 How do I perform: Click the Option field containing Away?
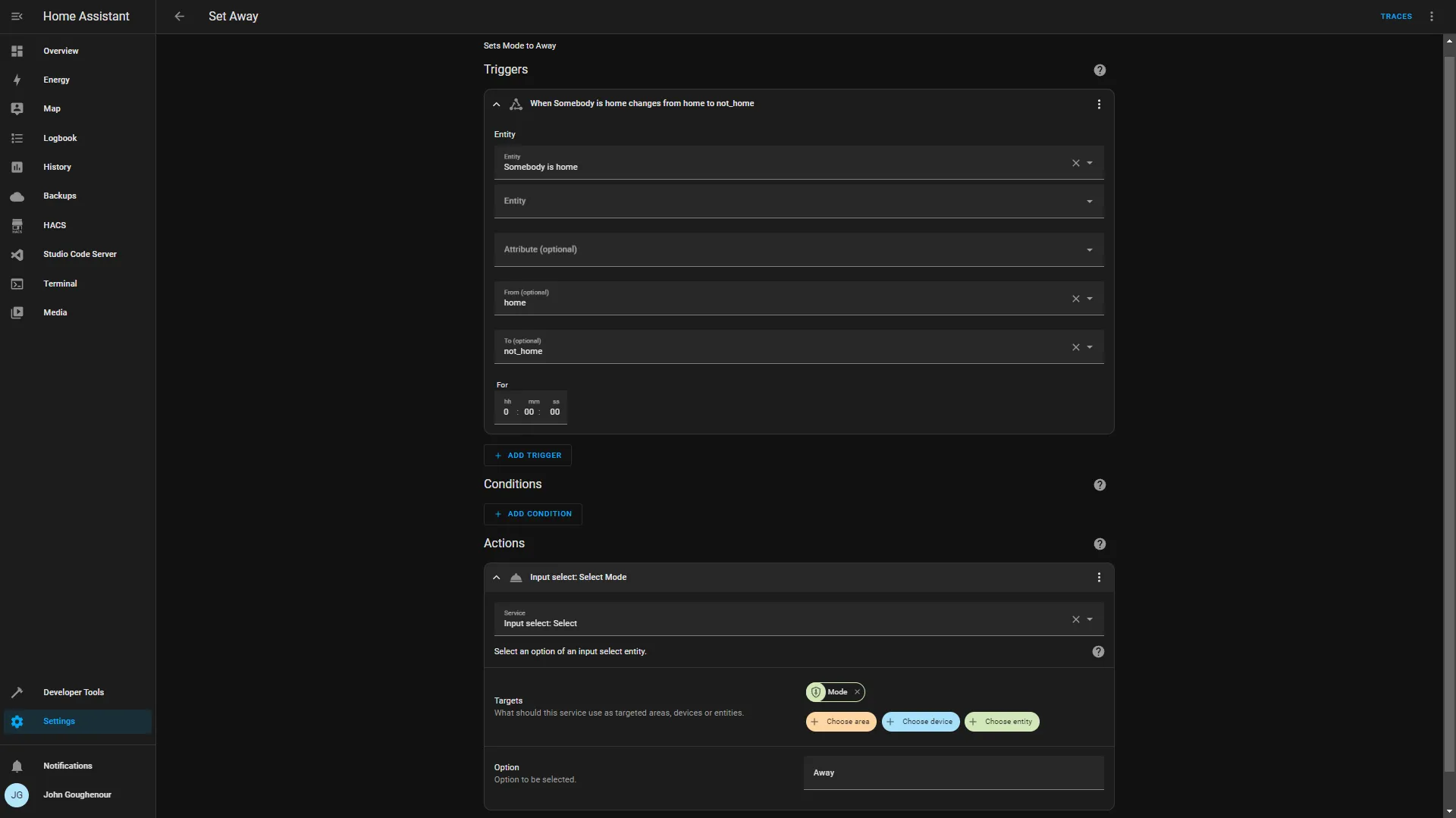[x=954, y=773]
